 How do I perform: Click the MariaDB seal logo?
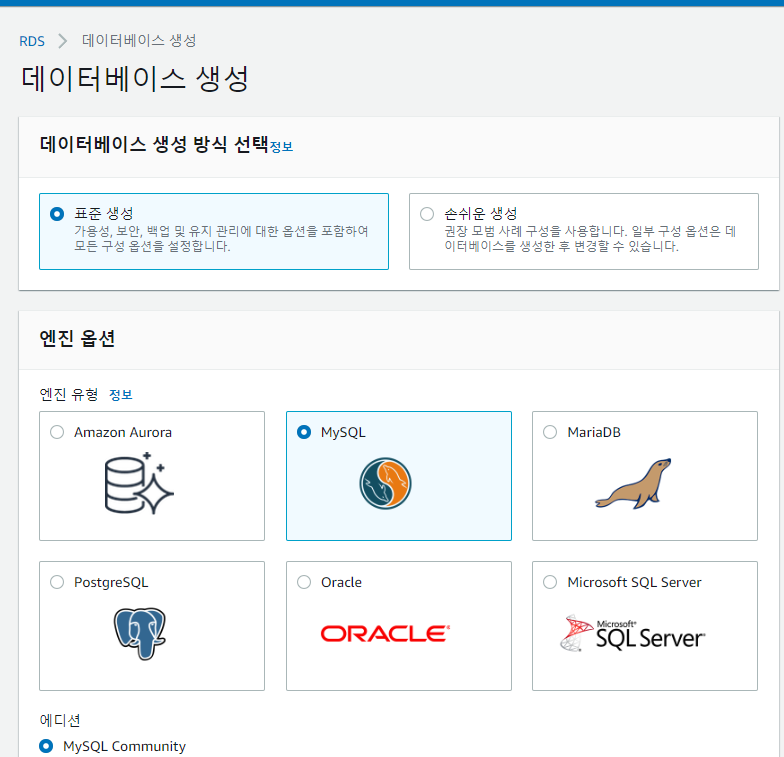(x=633, y=484)
